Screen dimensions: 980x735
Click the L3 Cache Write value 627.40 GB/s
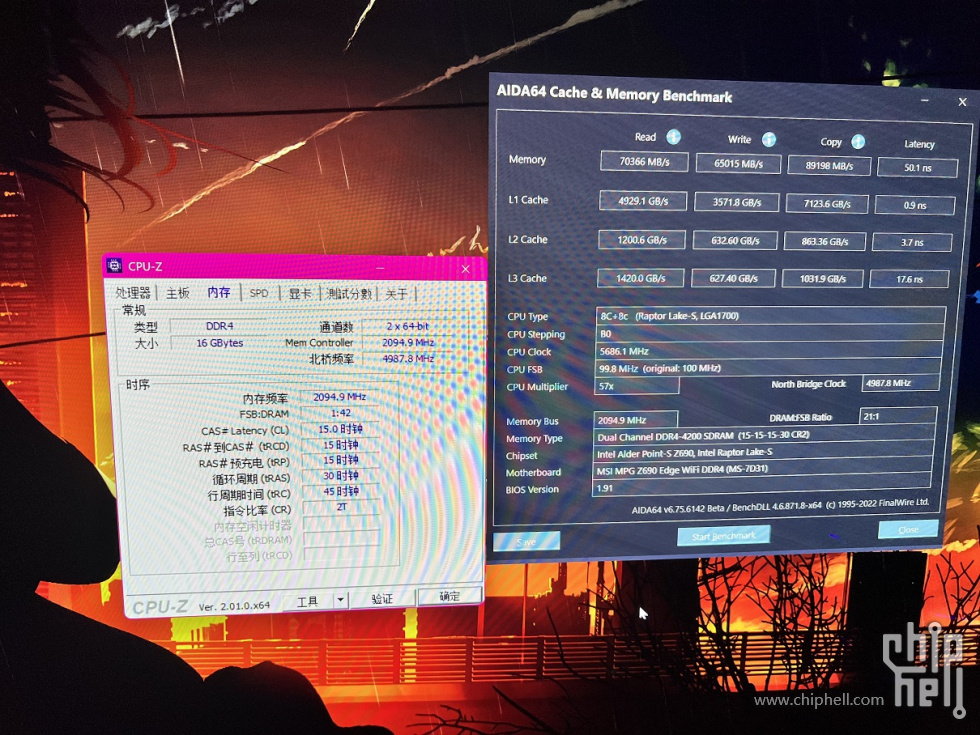click(x=733, y=278)
